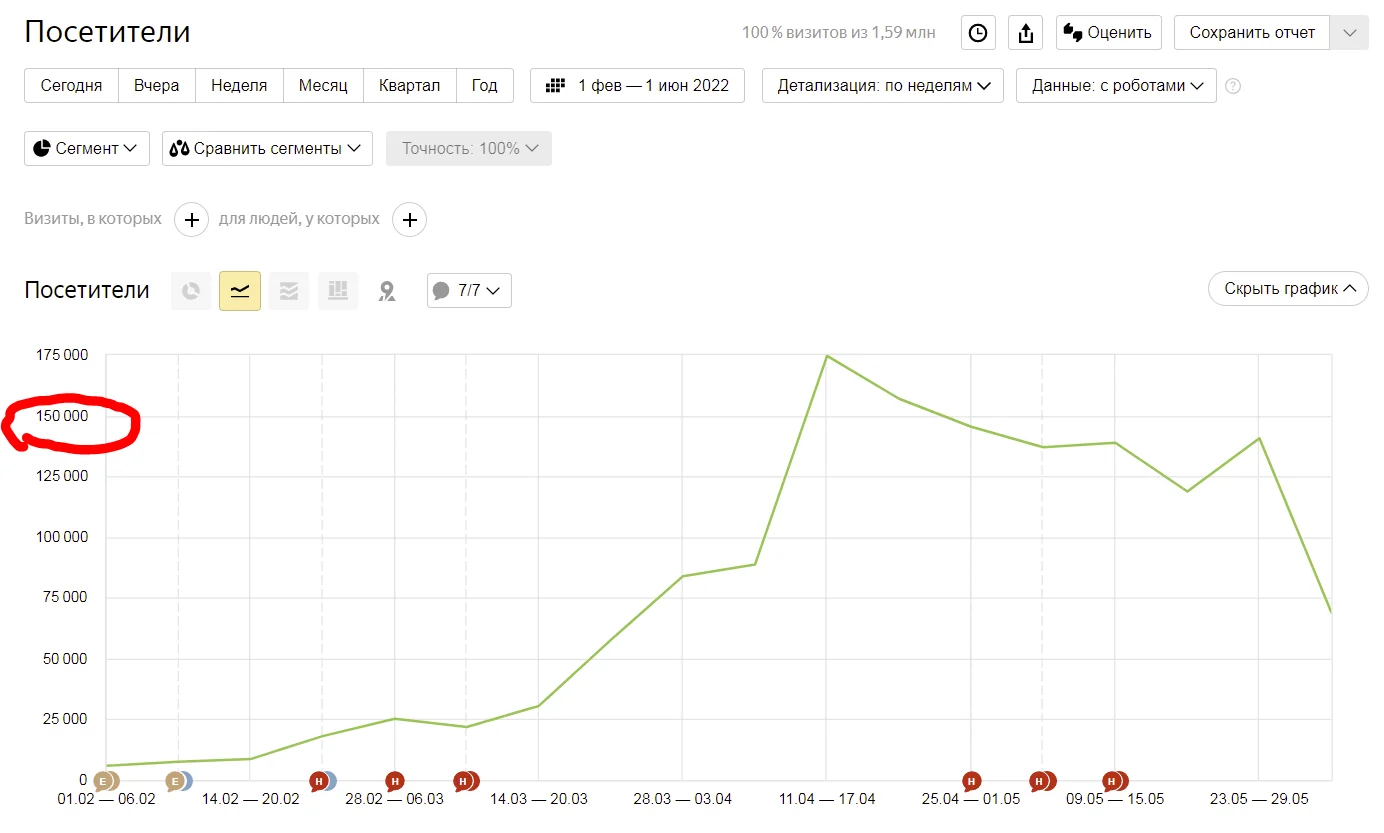1384x833 pixels.
Task: Select the line chart view icon
Action: tap(240, 291)
